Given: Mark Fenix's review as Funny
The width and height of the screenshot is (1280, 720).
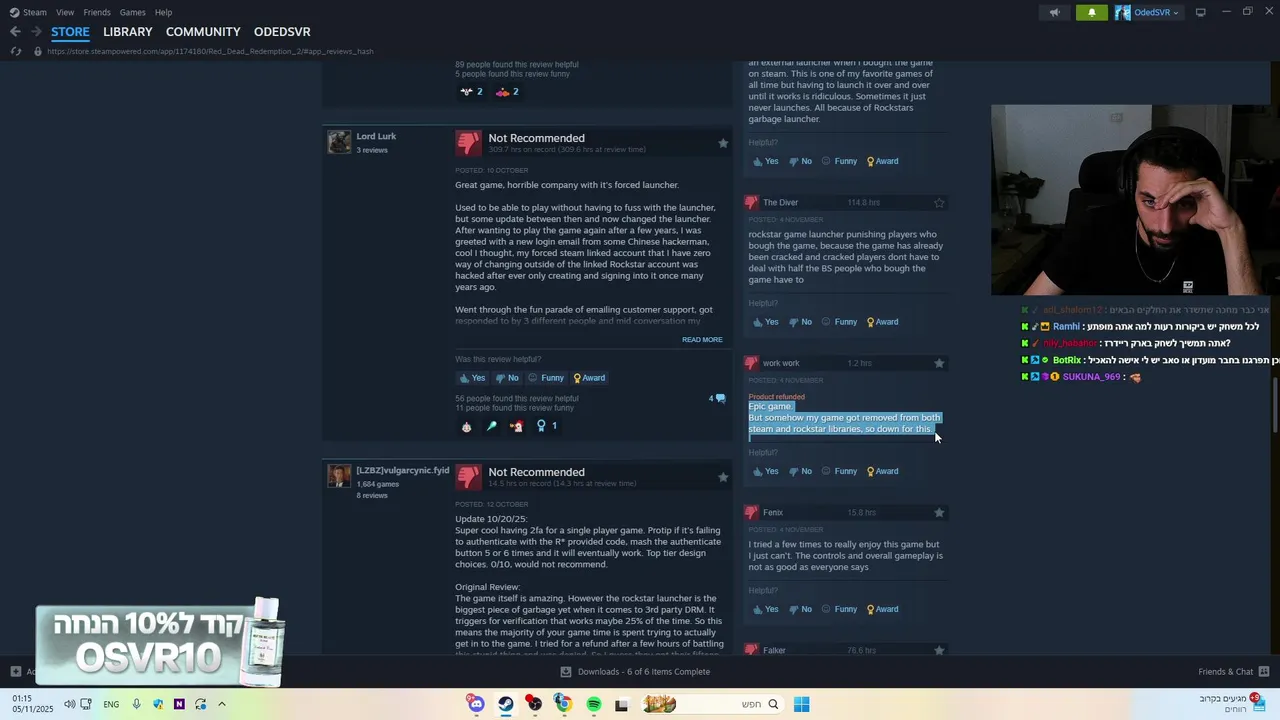Looking at the screenshot, I should coord(839,609).
